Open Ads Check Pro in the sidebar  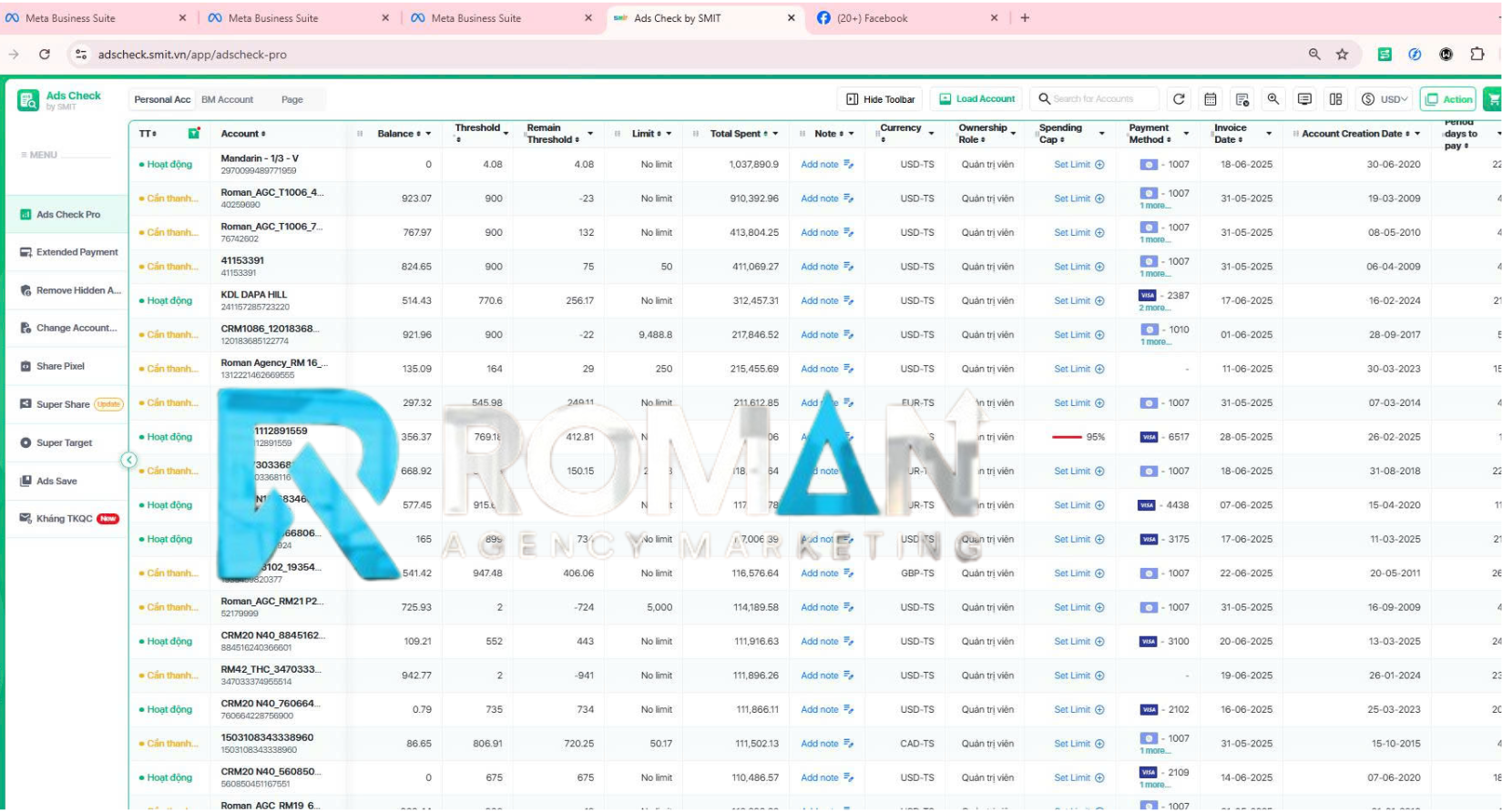tap(67, 215)
